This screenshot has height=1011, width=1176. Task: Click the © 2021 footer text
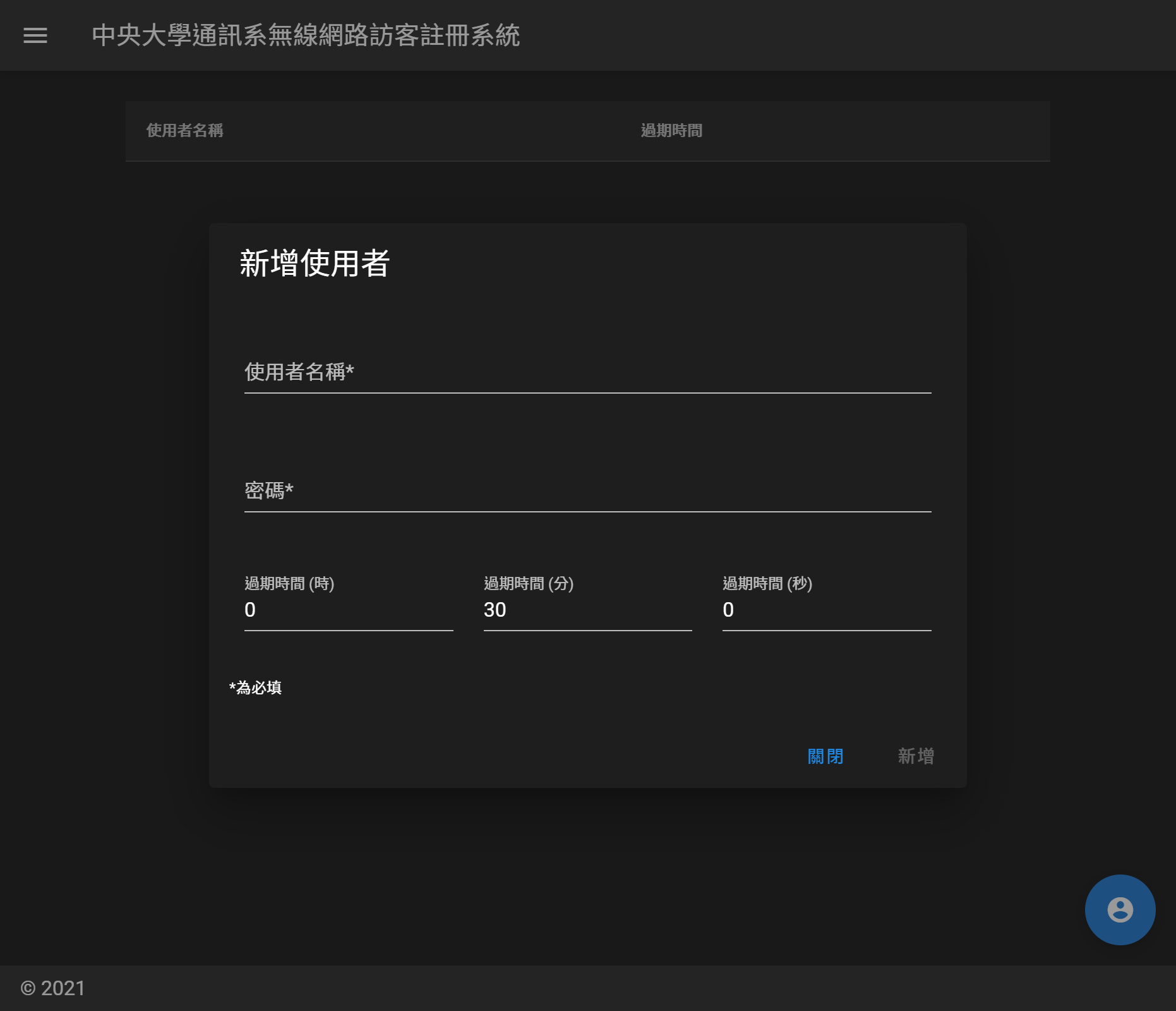point(53,988)
